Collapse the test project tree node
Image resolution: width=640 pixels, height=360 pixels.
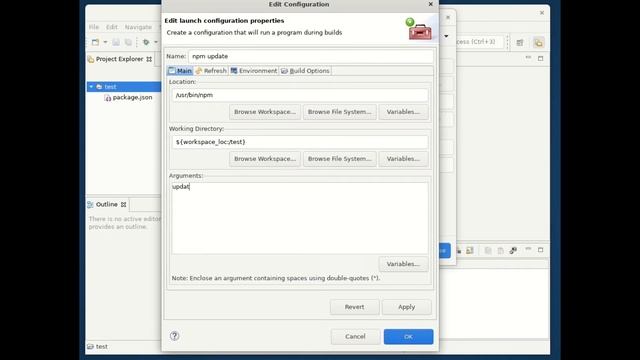tap(91, 87)
